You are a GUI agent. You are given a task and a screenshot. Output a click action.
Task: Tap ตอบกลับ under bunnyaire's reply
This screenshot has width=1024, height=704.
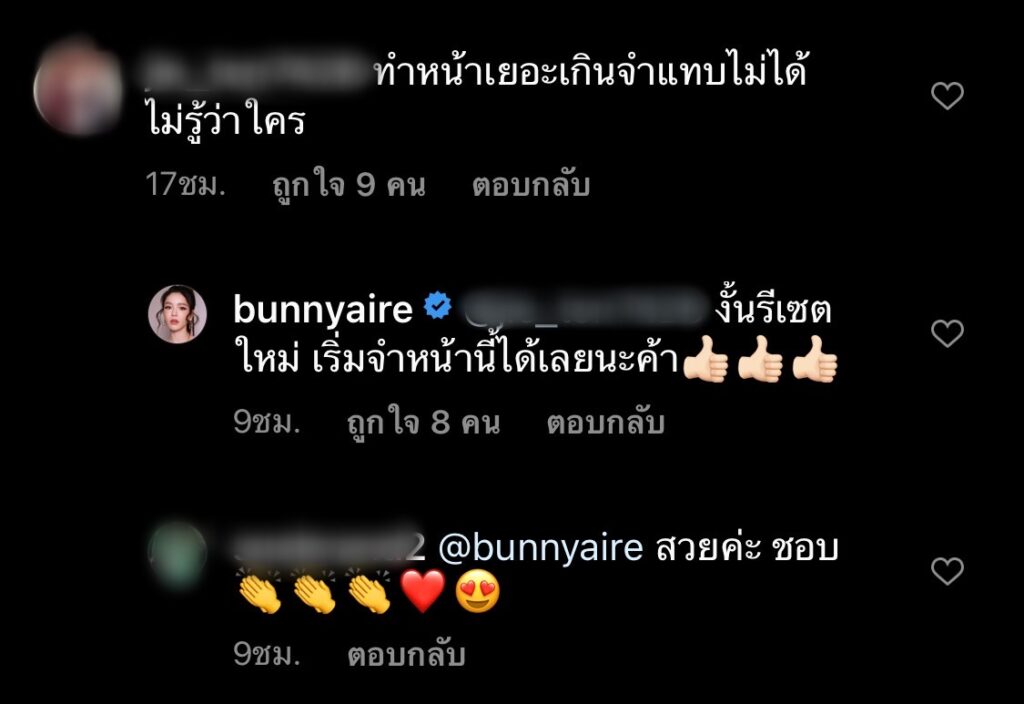(605, 423)
